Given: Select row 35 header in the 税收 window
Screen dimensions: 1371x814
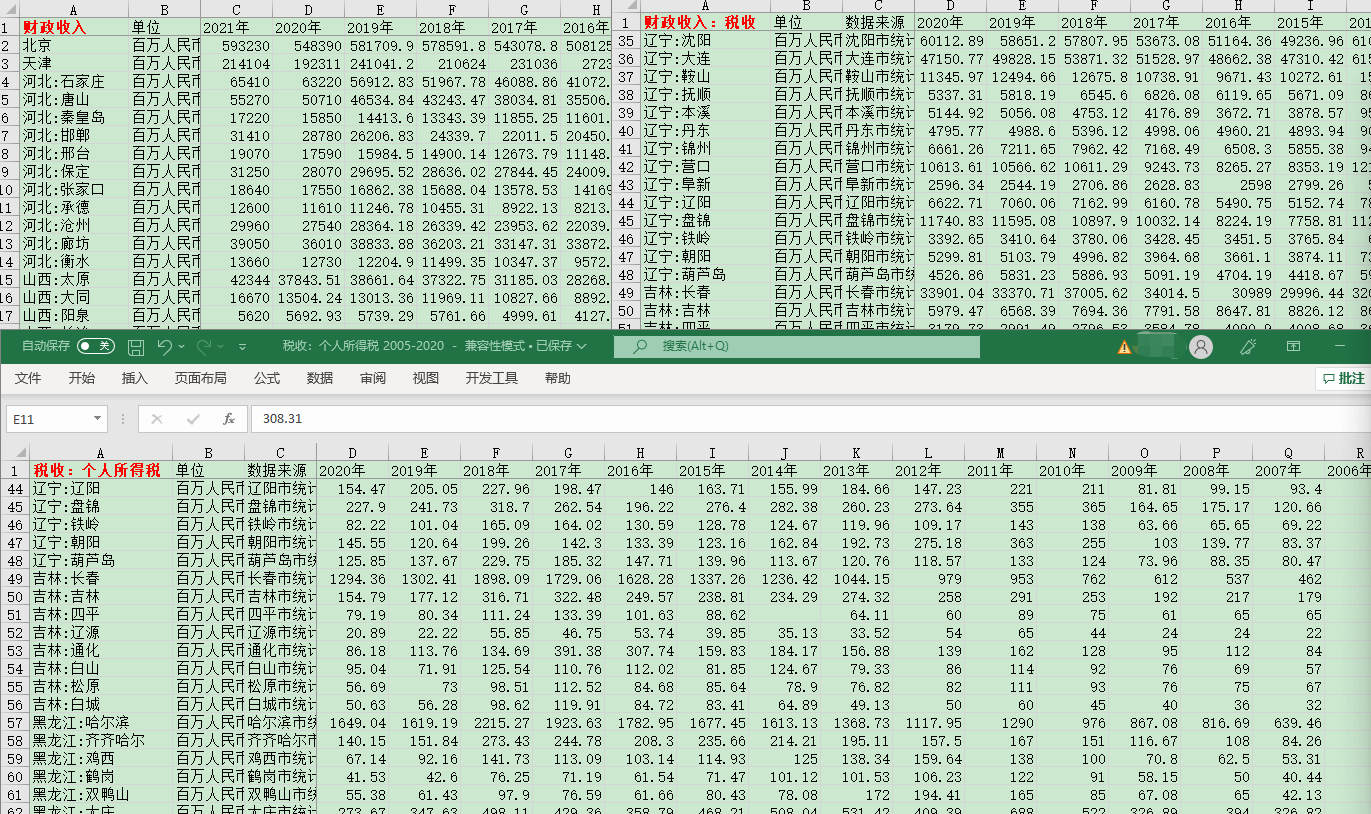Looking at the screenshot, I should click(627, 40).
